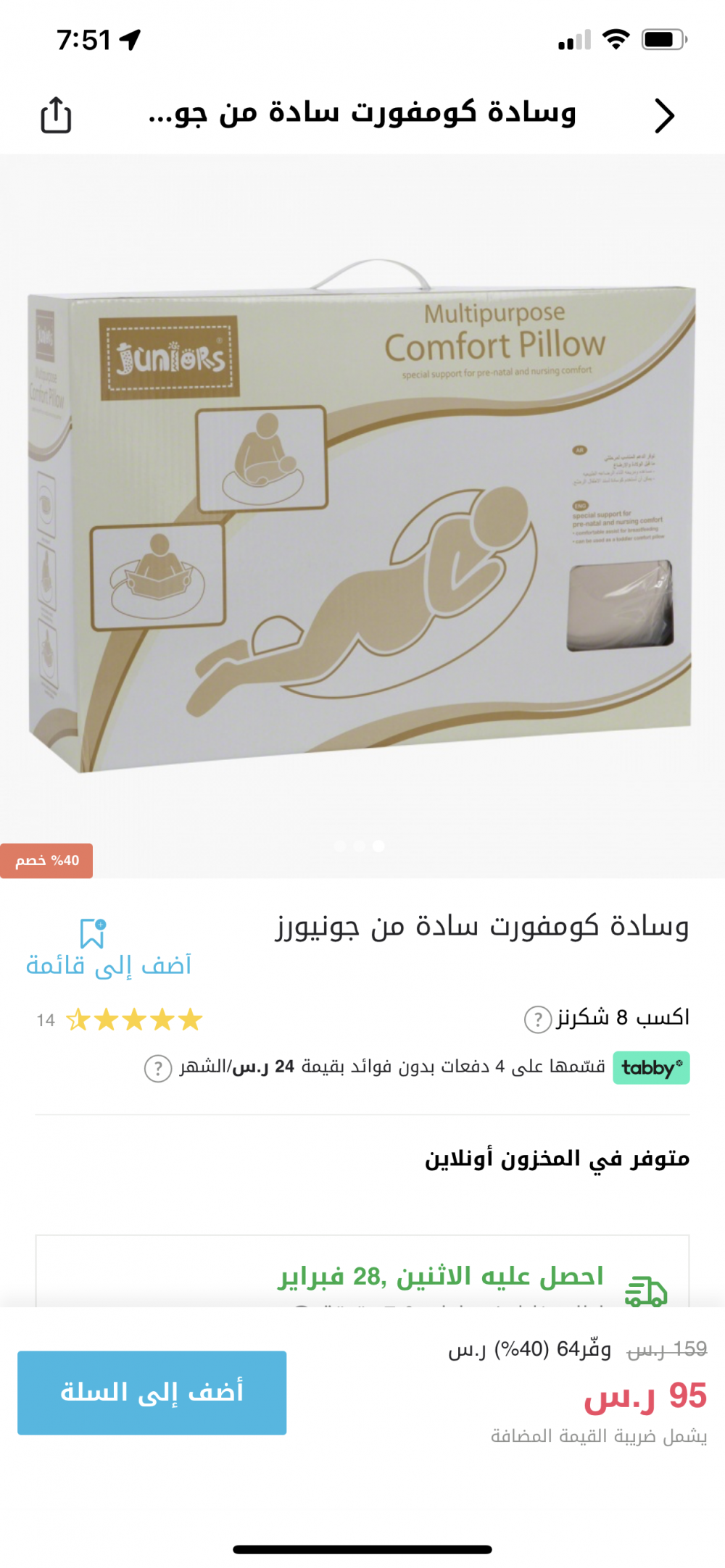Tap the tabby logo badge
The image size is (725, 1568).
tap(651, 1068)
